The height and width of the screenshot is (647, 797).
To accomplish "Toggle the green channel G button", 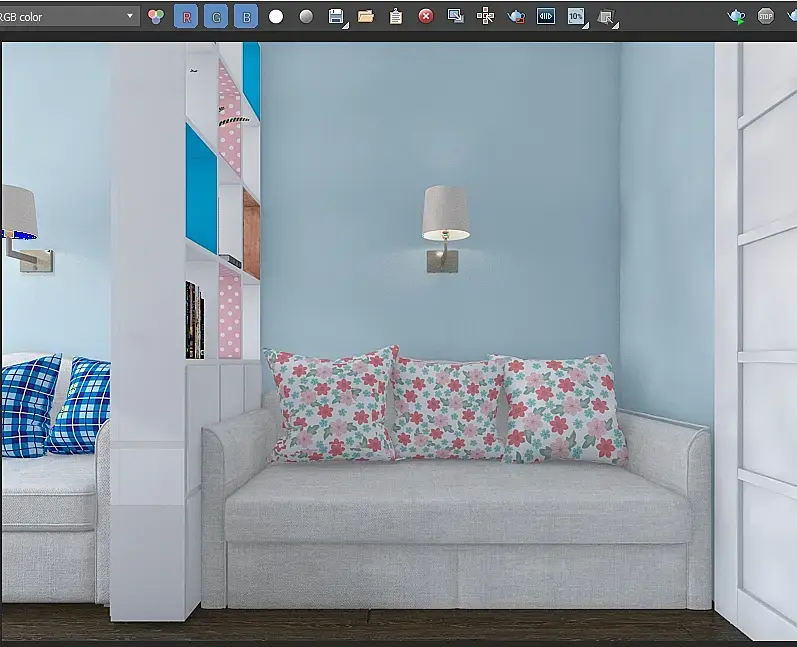I will tap(216, 17).
